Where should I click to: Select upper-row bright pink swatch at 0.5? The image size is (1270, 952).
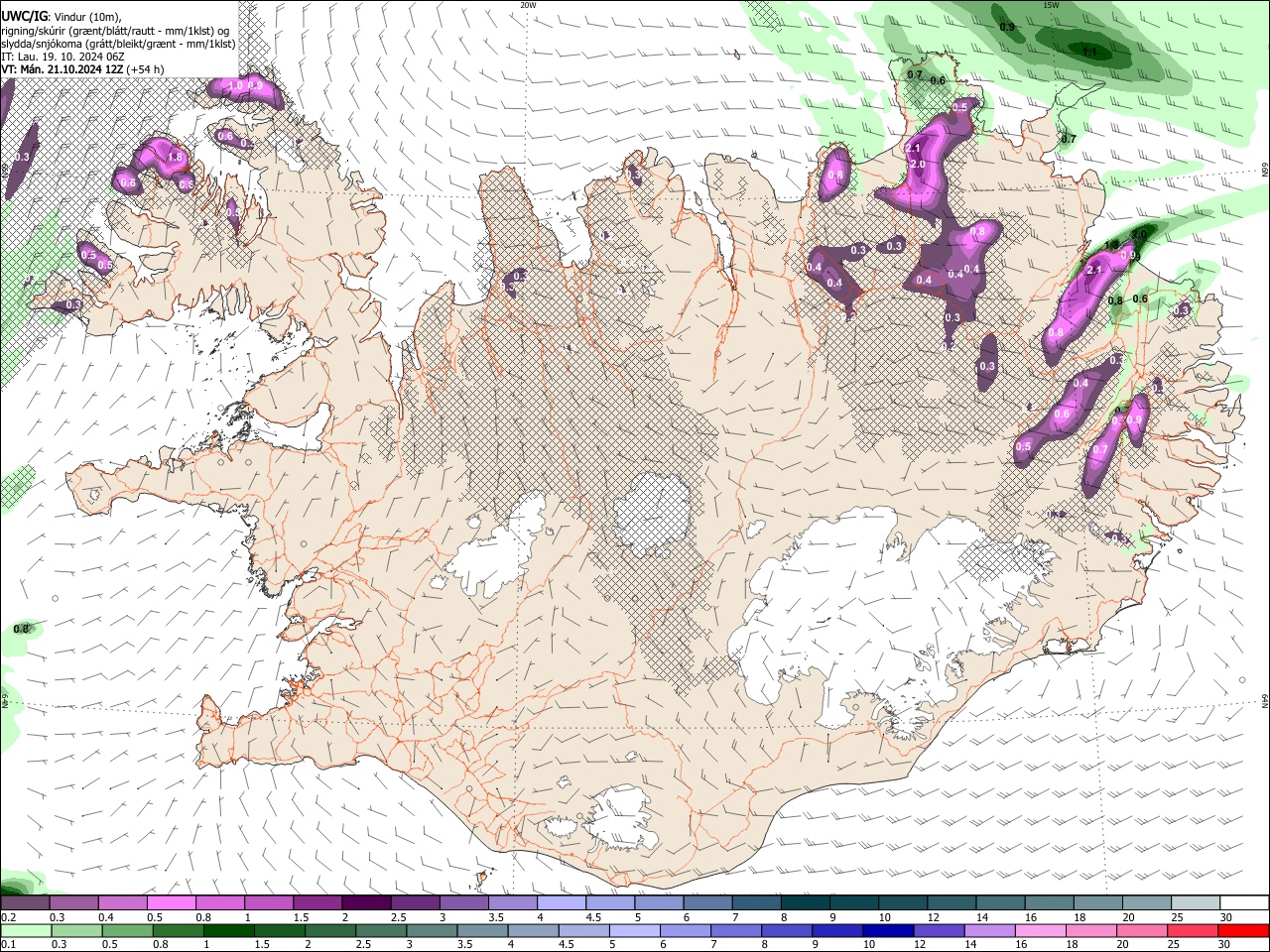click(171, 903)
